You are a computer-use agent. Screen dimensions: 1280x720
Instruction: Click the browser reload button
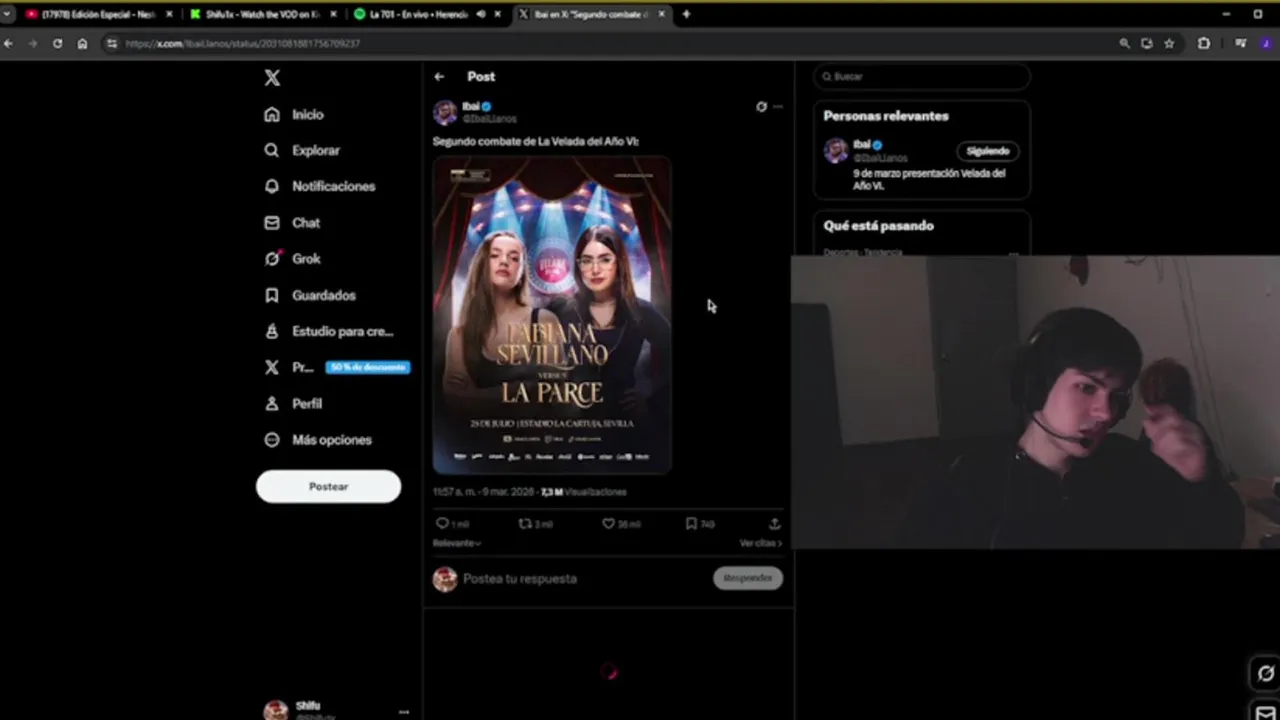(57, 44)
